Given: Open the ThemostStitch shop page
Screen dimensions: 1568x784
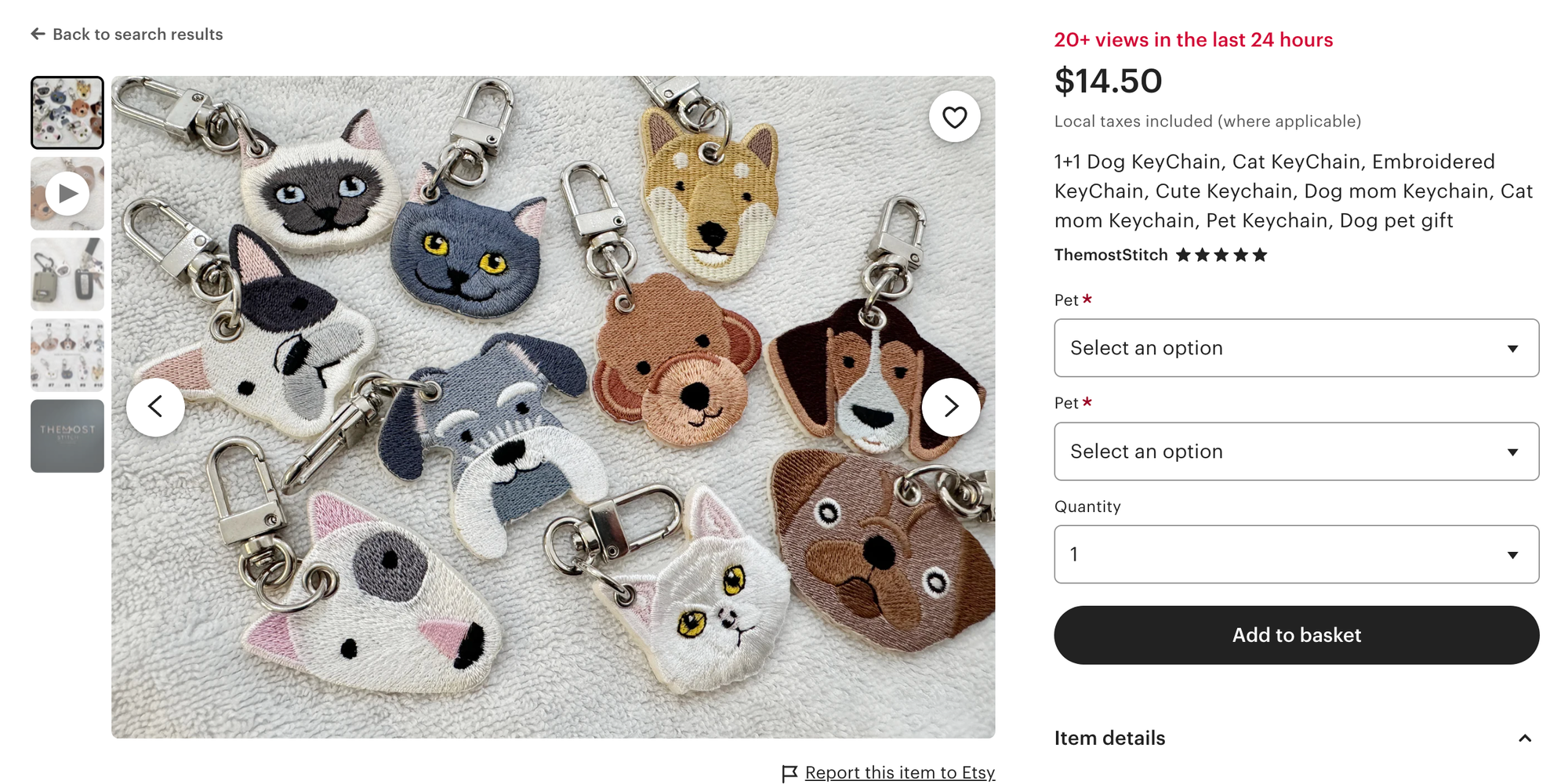Looking at the screenshot, I should coord(1110,255).
